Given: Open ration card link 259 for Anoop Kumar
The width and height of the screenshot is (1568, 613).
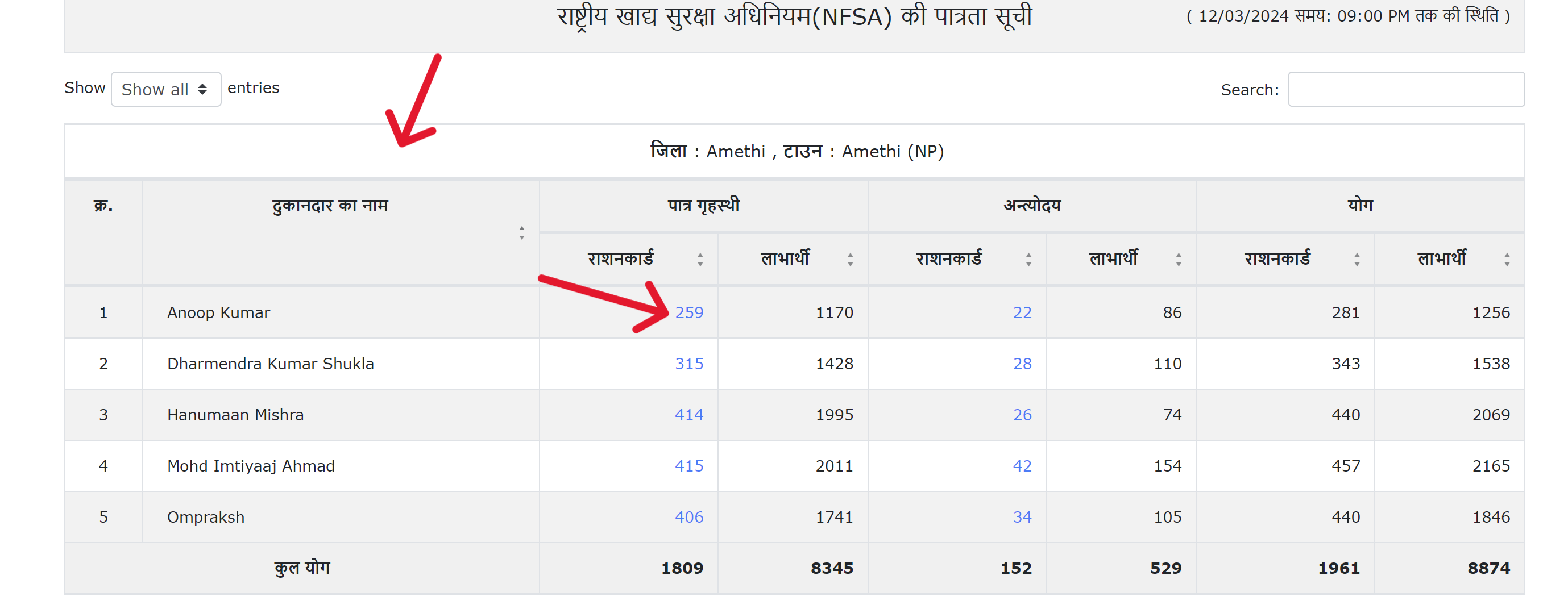Looking at the screenshot, I should click(x=690, y=312).
